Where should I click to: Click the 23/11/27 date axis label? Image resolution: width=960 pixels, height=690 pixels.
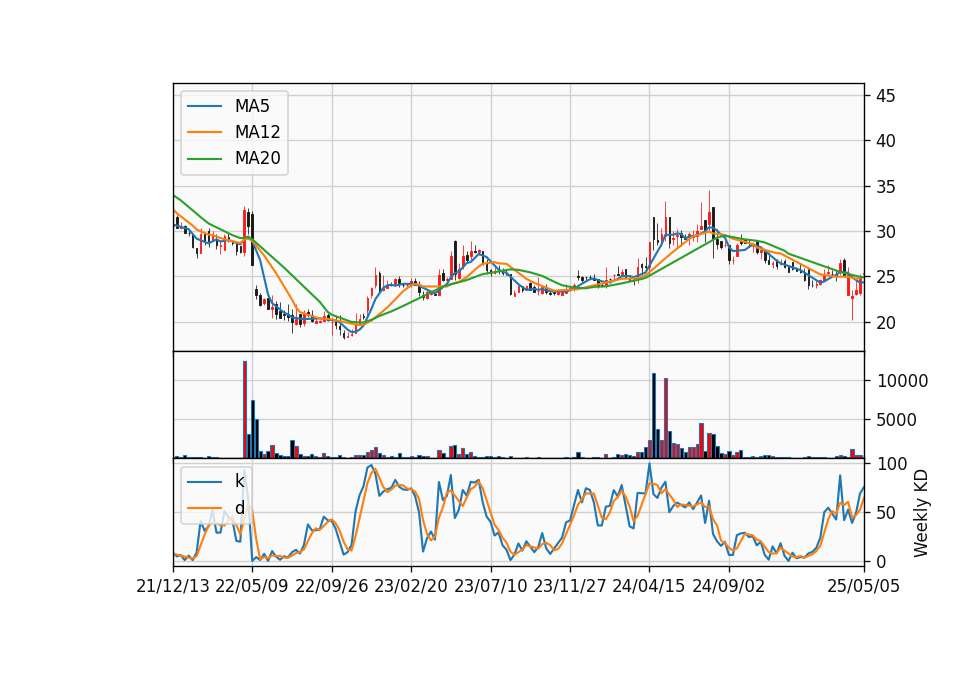(569, 586)
